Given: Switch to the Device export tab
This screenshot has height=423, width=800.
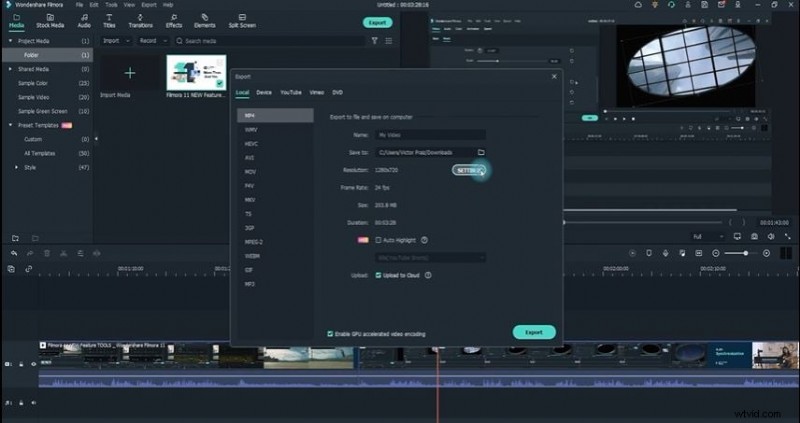Looking at the screenshot, I should coord(264,93).
